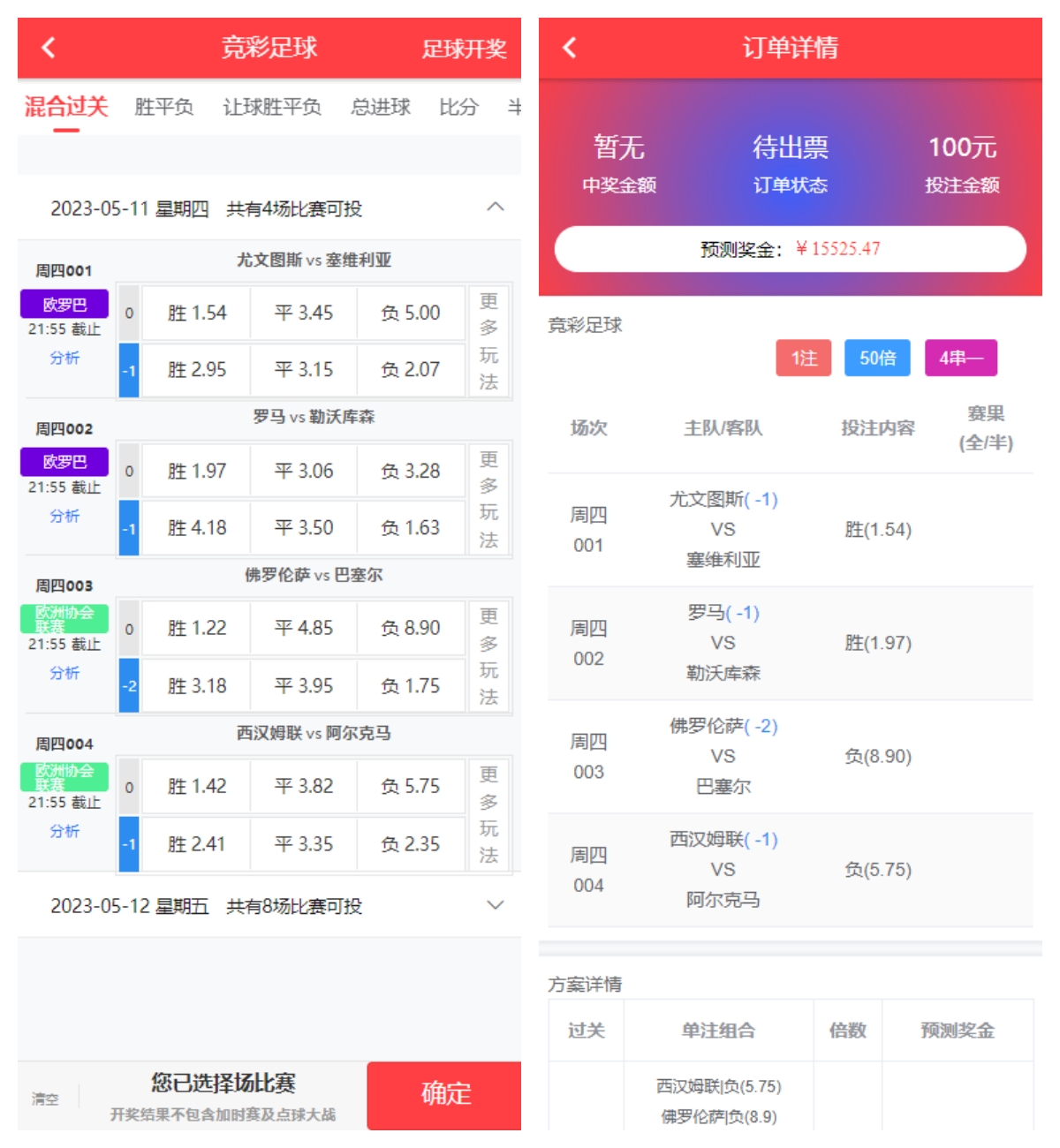The width and height of the screenshot is (1060, 1148).
Task: Click the magenta 4串一 tag
Action: (961, 358)
